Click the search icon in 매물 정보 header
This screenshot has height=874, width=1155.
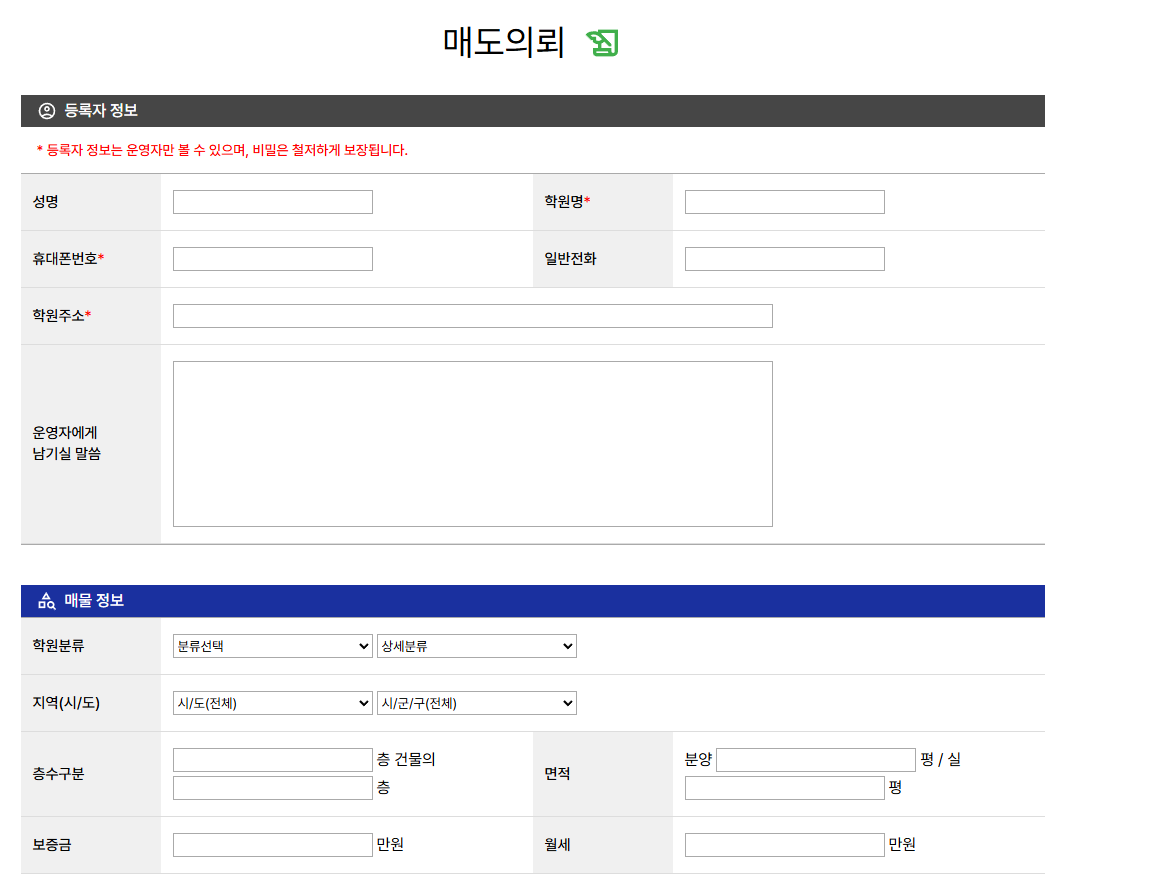(x=47, y=601)
